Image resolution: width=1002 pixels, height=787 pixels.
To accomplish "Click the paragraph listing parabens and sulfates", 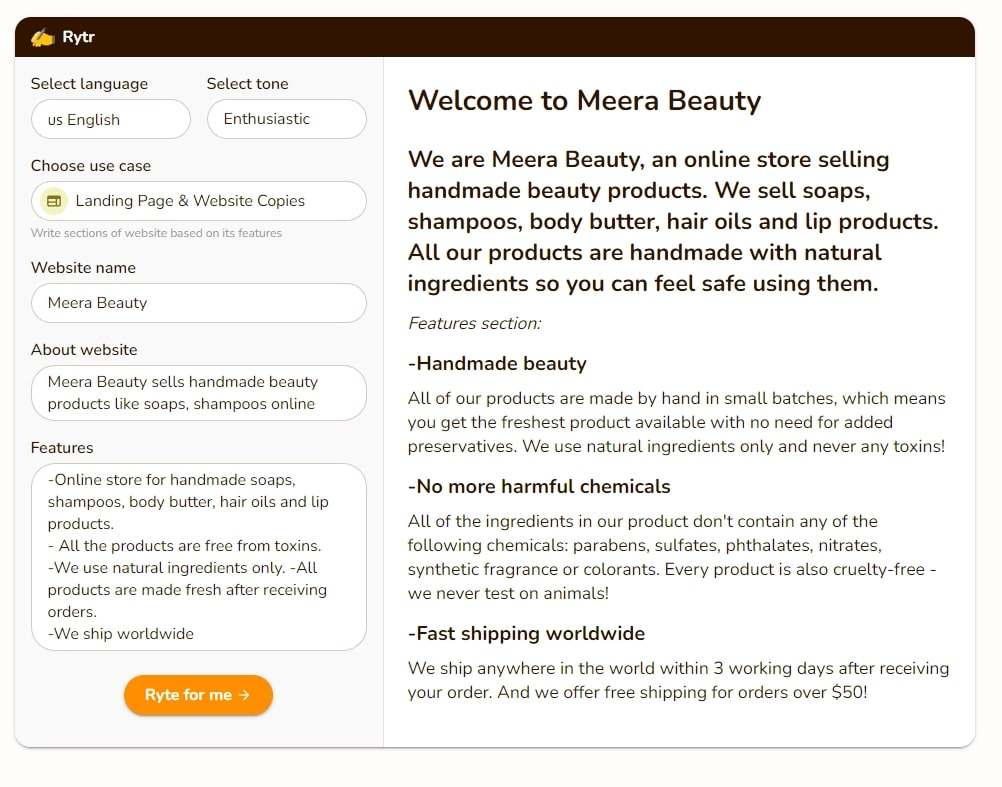I will coord(672,557).
